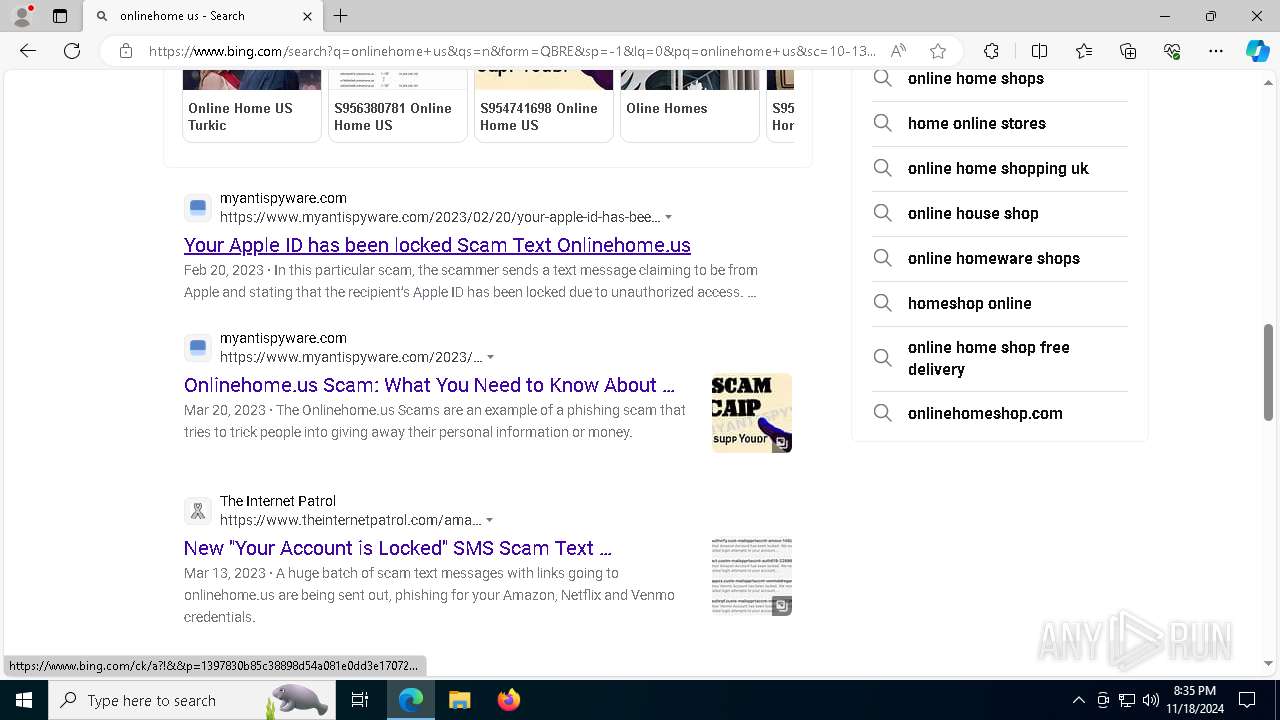Click search icon beside home online stores
The image size is (1280, 720).
coord(882,123)
